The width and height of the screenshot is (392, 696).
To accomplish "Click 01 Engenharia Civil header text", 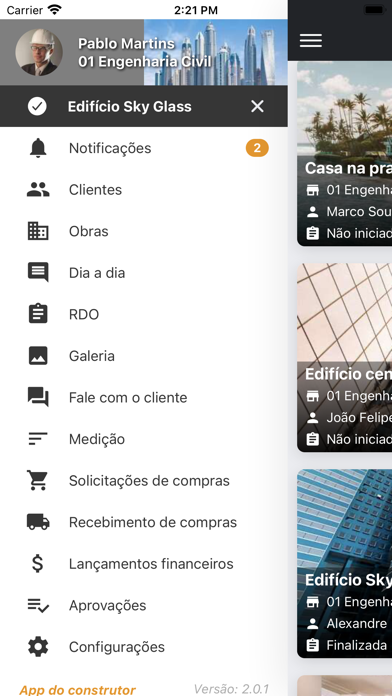I will [x=145, y=62].
